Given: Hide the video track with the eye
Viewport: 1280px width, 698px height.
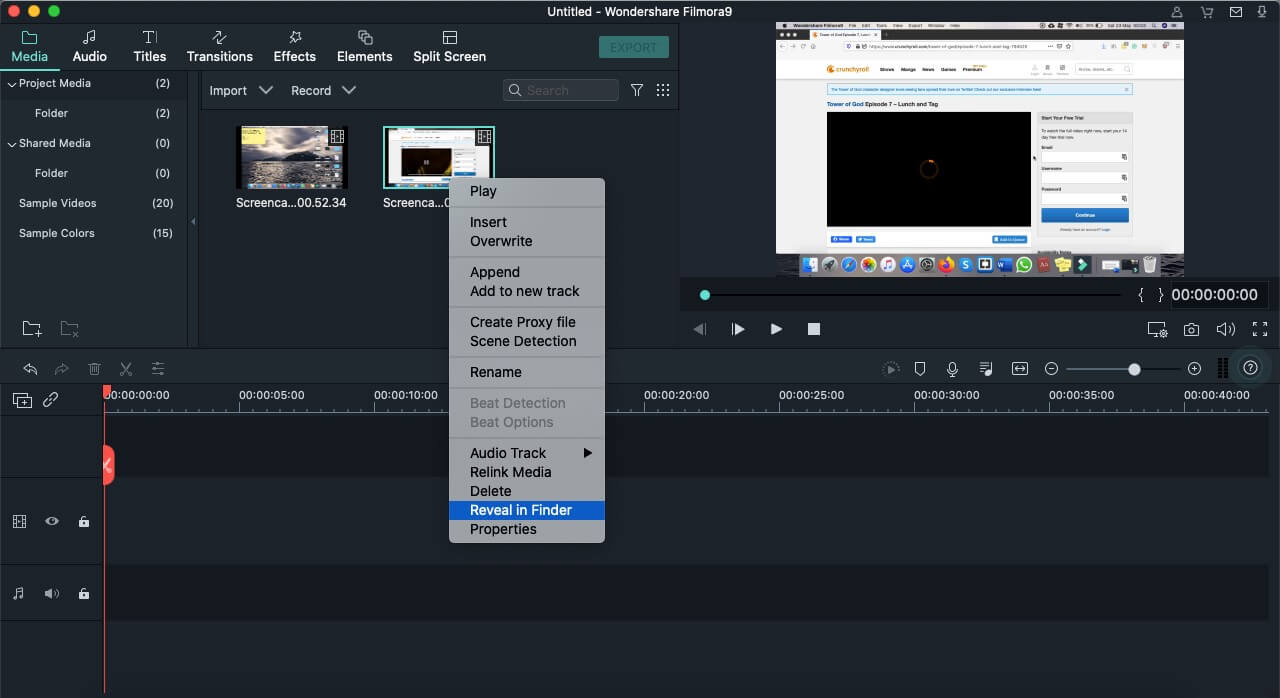Looking at the screenshot, I should click(x=52, y=521).
